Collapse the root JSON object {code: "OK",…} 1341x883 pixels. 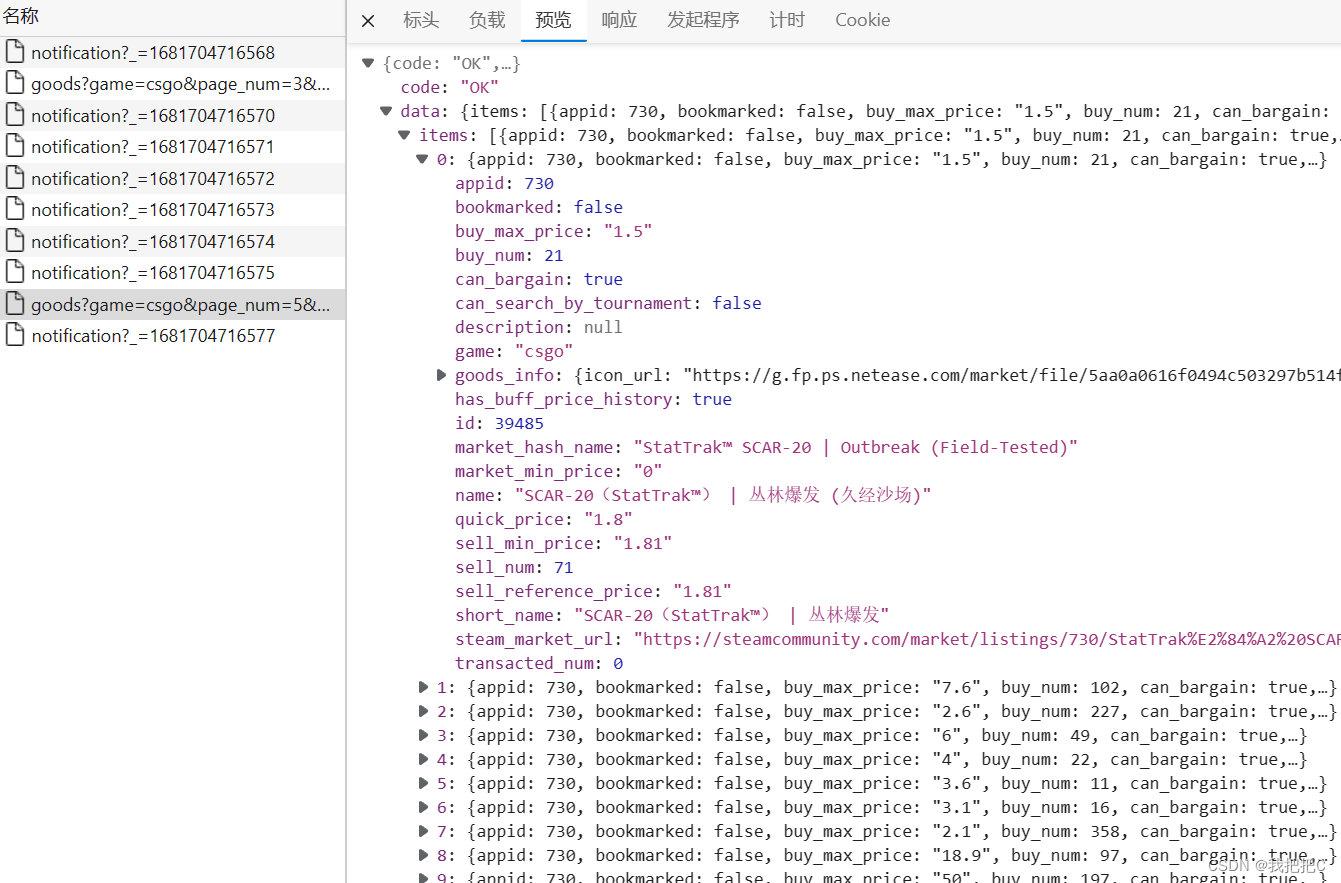[x=368, y=63]
